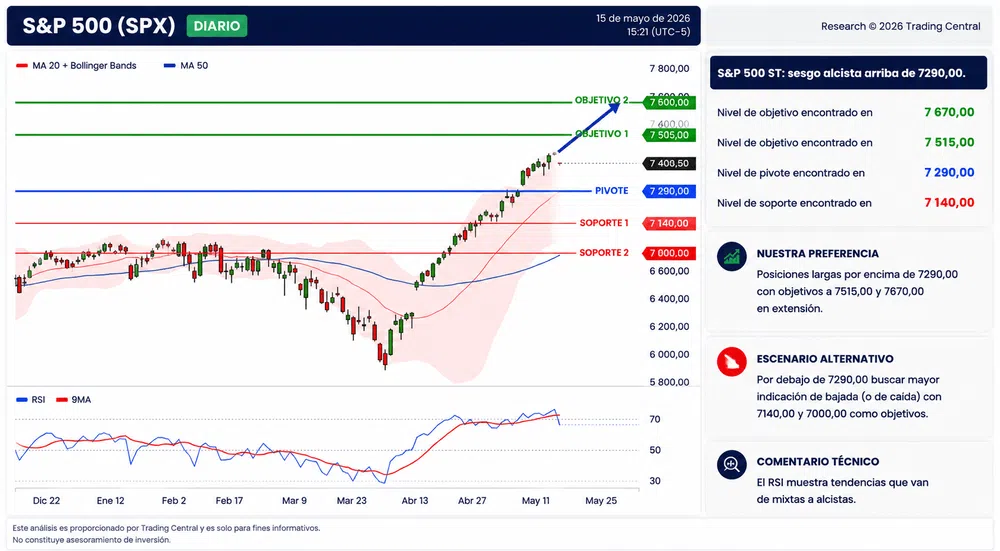The image size is (1000, 551).
Task: Select the 7 600,00 Objetivo 2 price tag
Action: [x=669, y=102]
